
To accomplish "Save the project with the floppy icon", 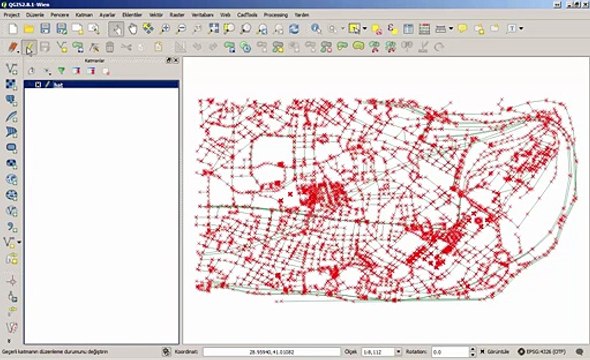I will coord(45,29).
